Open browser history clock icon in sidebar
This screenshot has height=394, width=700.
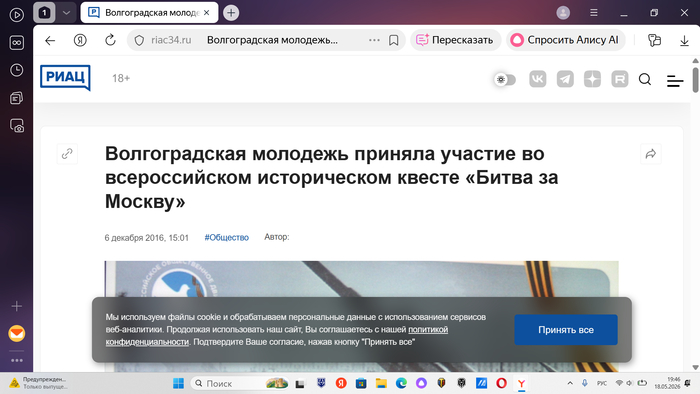(x=17, y=70)
